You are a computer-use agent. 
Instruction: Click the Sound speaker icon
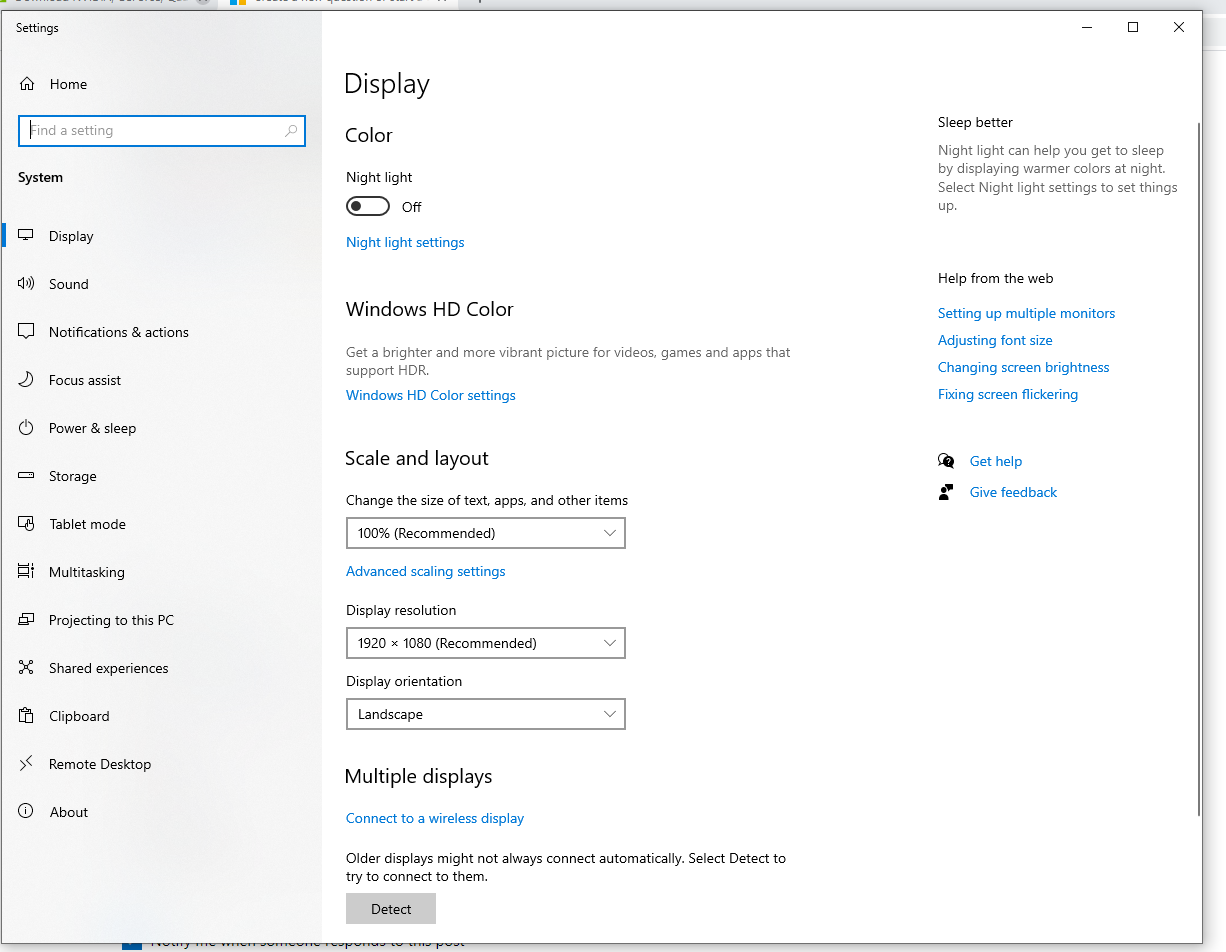pyautogui.click(x=27, y=284)
